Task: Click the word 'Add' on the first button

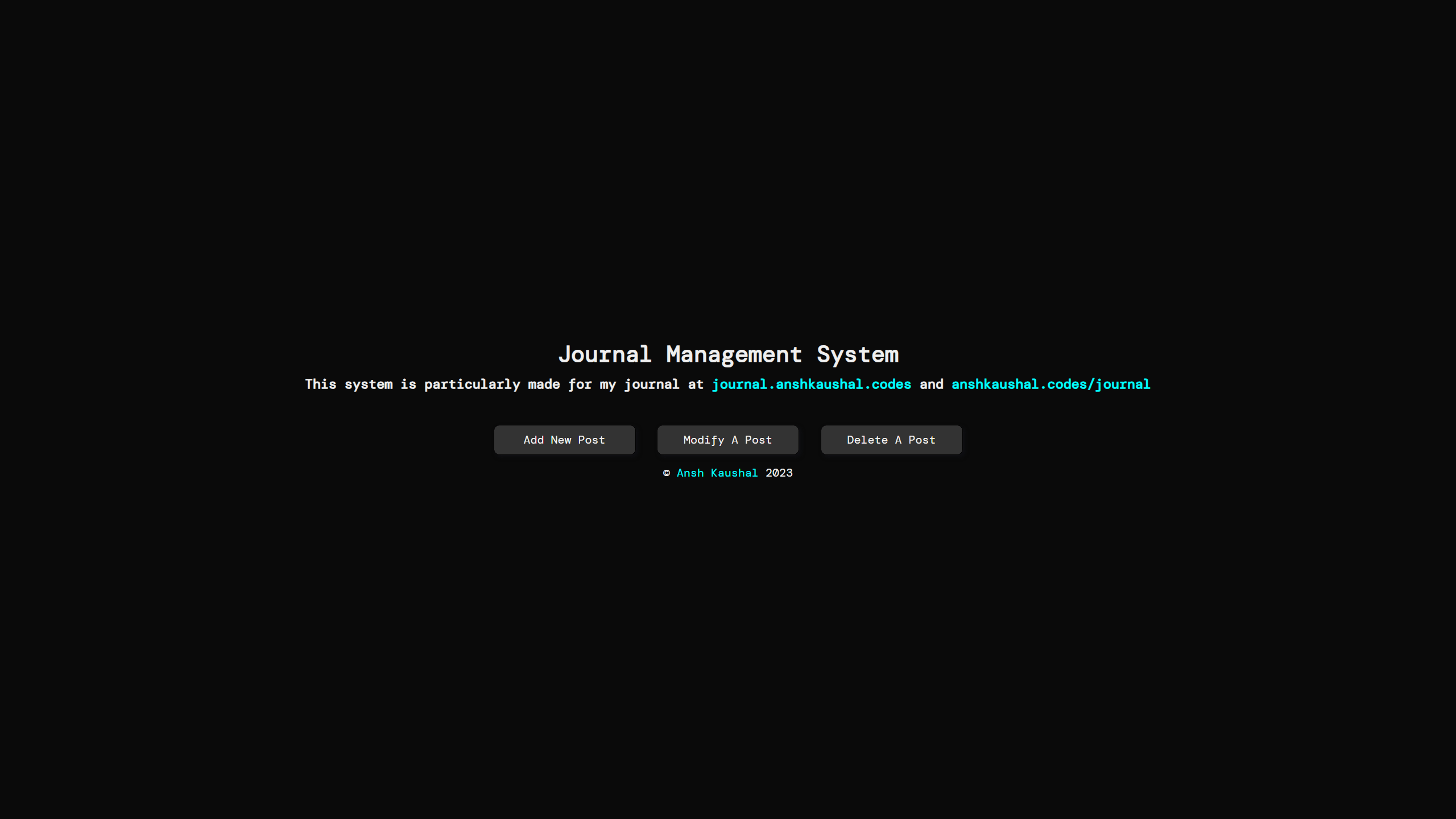Action: point(533,440)
